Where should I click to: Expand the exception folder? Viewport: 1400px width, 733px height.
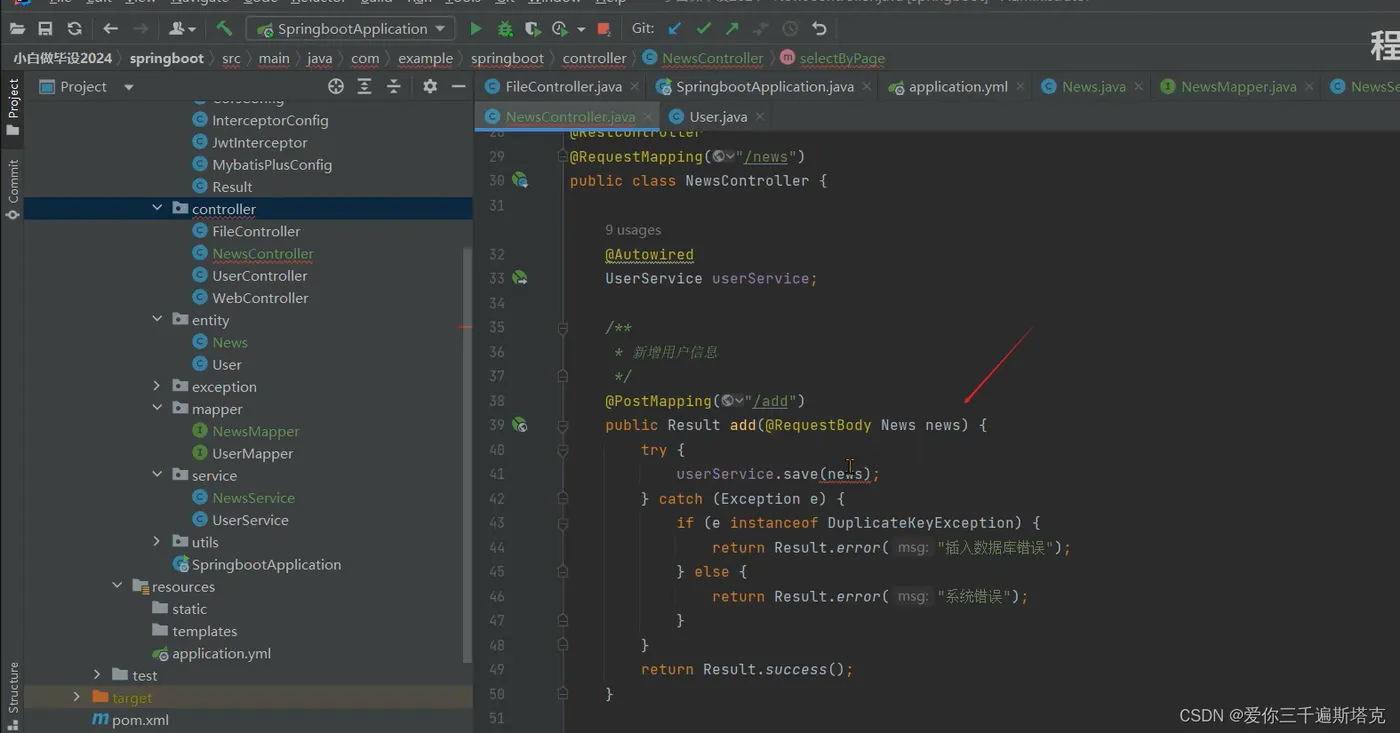click(157, 387)
